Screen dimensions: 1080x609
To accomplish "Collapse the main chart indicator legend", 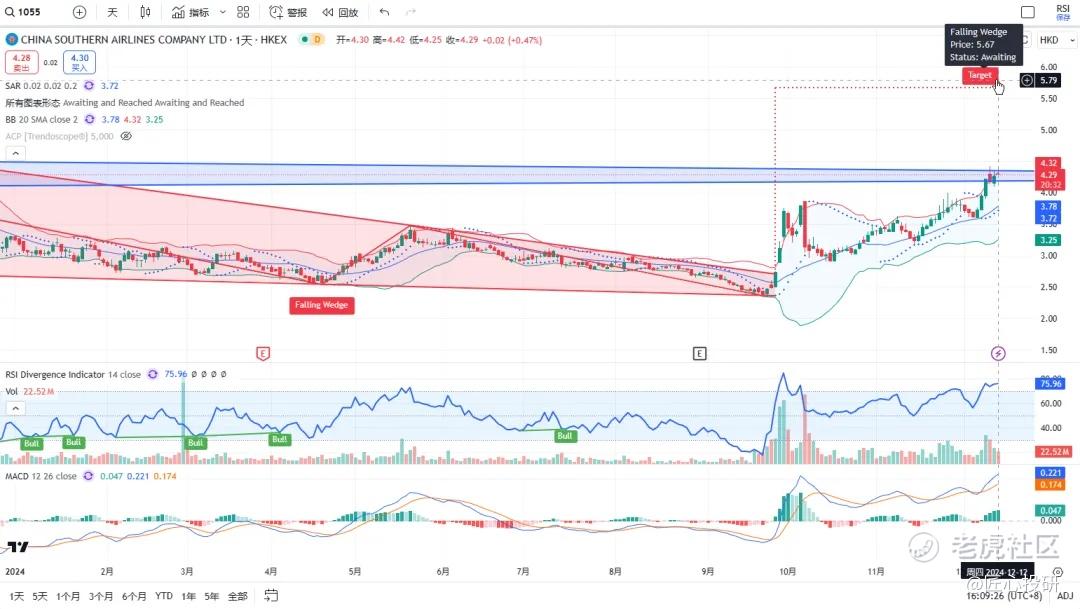I will click(15, 153).
